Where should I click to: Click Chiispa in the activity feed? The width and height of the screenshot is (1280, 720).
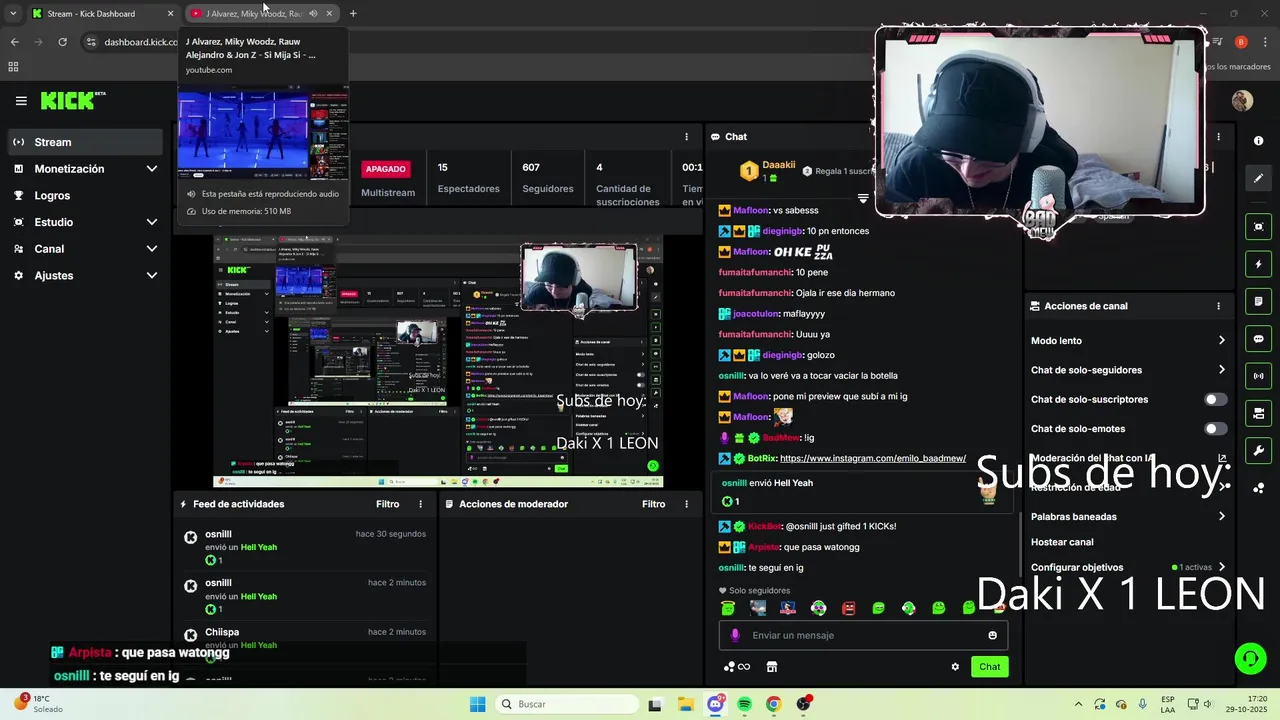[x=222, y=632]
